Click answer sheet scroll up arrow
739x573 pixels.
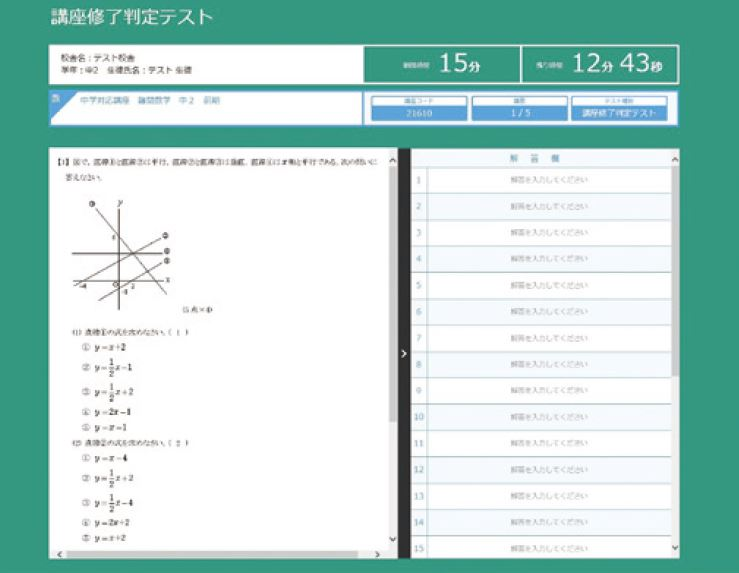675,160
